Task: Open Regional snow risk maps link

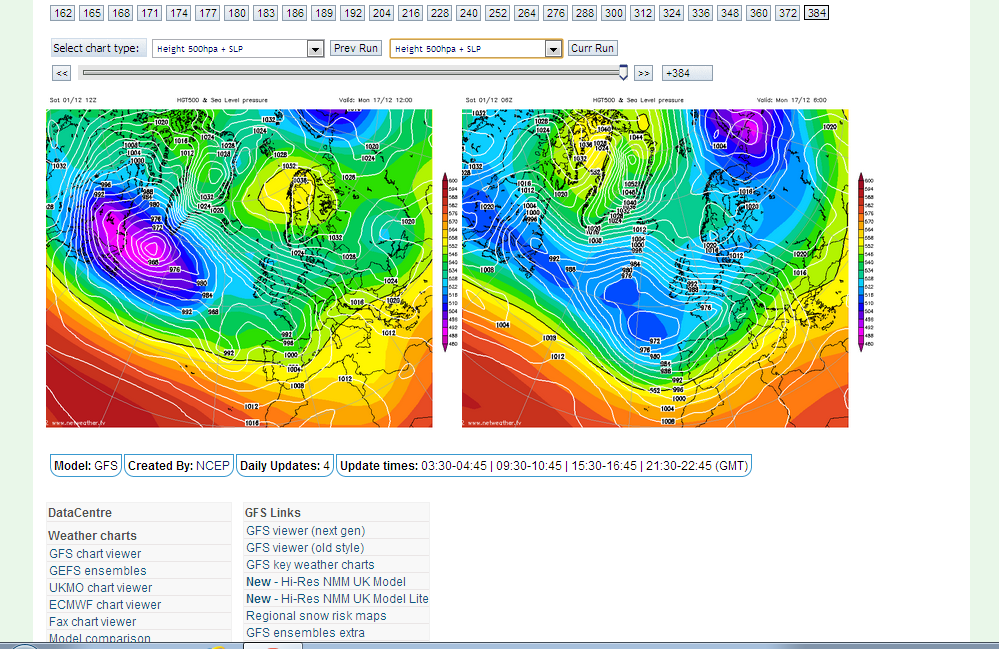Action: [316, 616]
